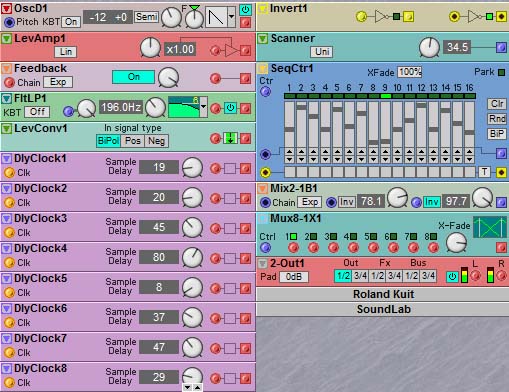Click the SeqCtr1 Clr button

click(x=497, y=104)
